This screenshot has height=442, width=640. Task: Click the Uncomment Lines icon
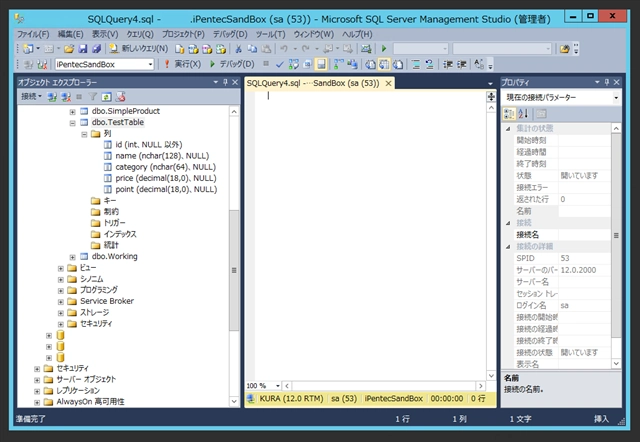tap(429, 64)
